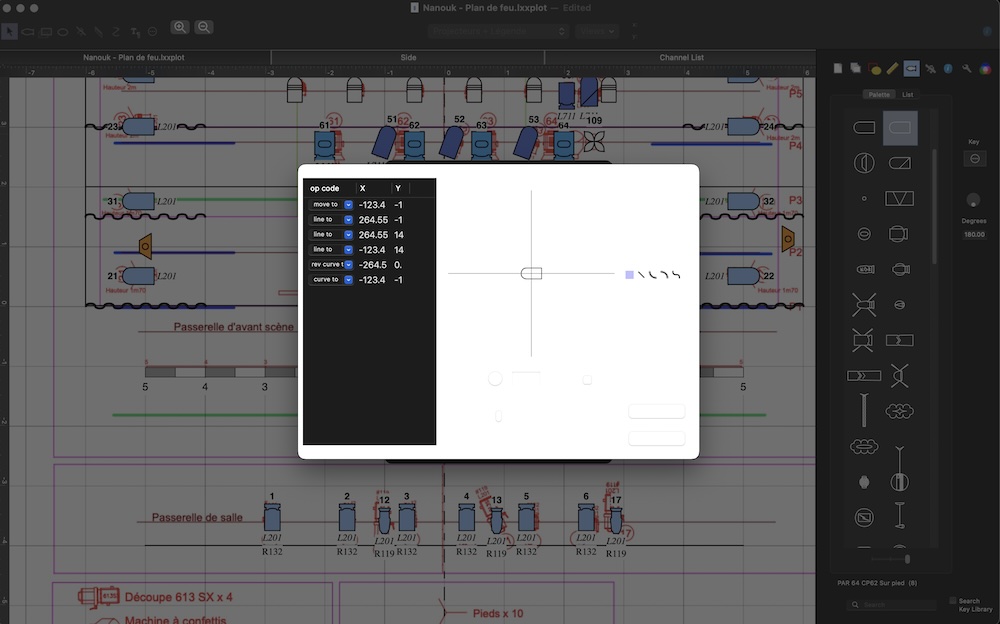Select the Palette tab
Image resolution: width=1000 pixels, height=624 pixels.
(x=879, y=94)
